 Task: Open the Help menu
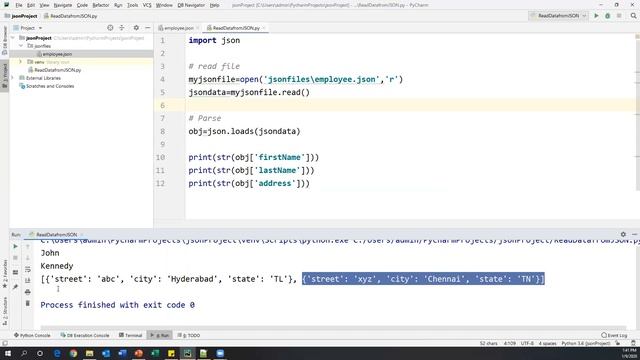tap(214, 5)
